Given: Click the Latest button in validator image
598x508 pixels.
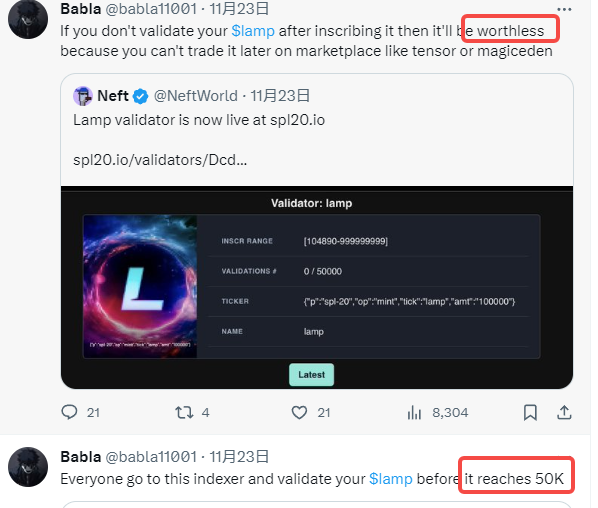Looking at the screenshot, I should point(312,375).
